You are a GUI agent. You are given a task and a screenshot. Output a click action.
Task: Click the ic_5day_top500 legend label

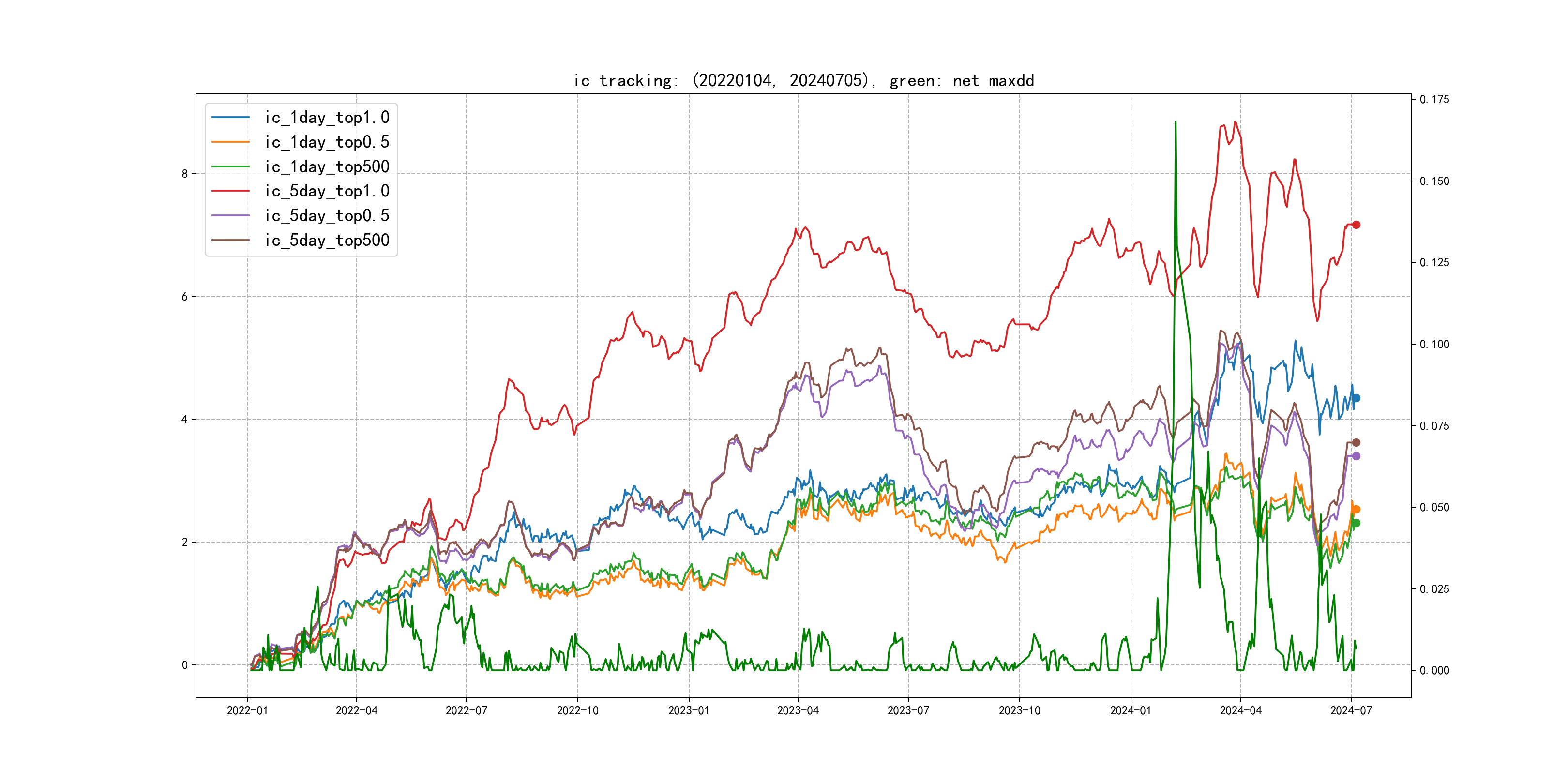327,241
